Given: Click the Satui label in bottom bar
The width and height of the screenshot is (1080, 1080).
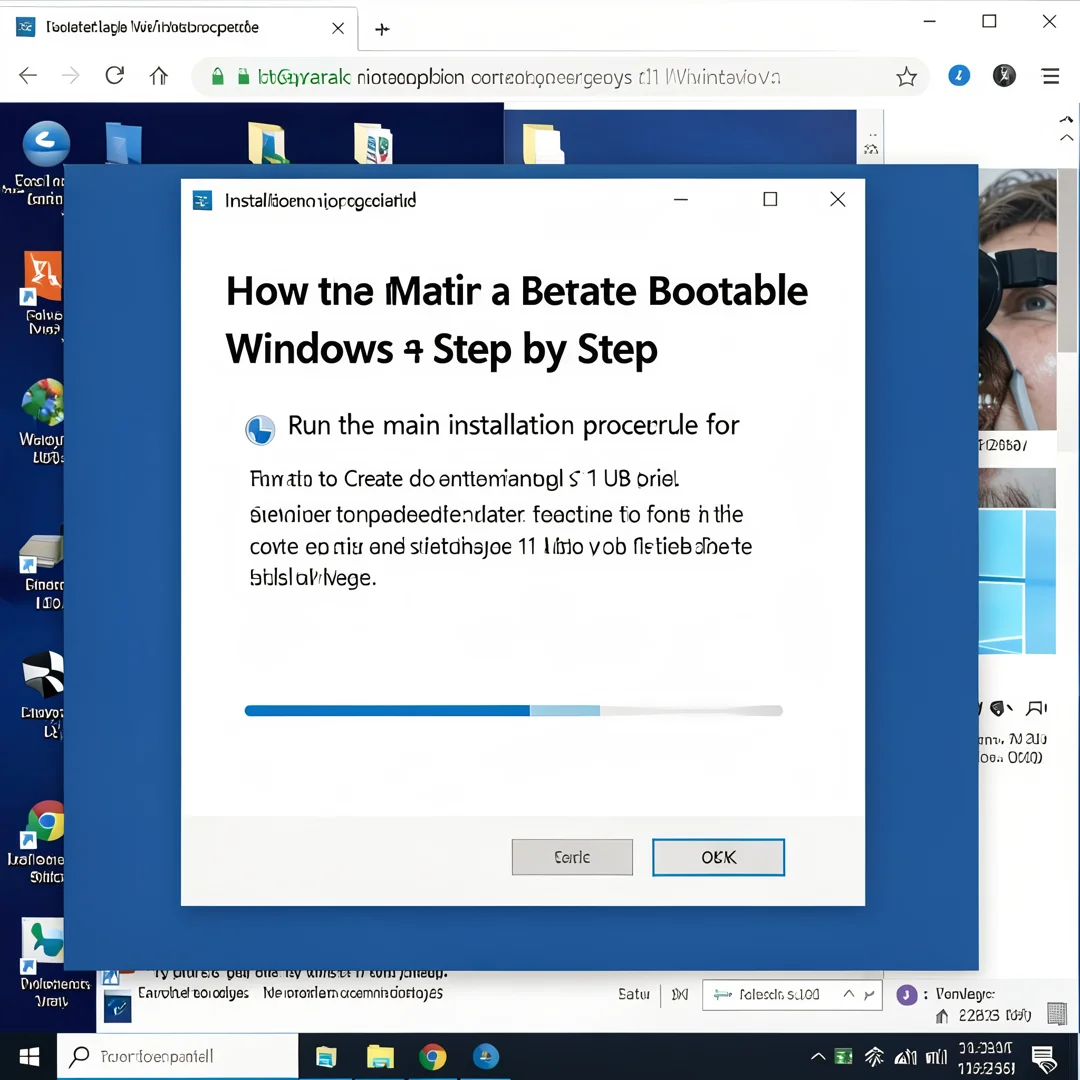Looking at the screenshot, I should [x=634, y=994].
